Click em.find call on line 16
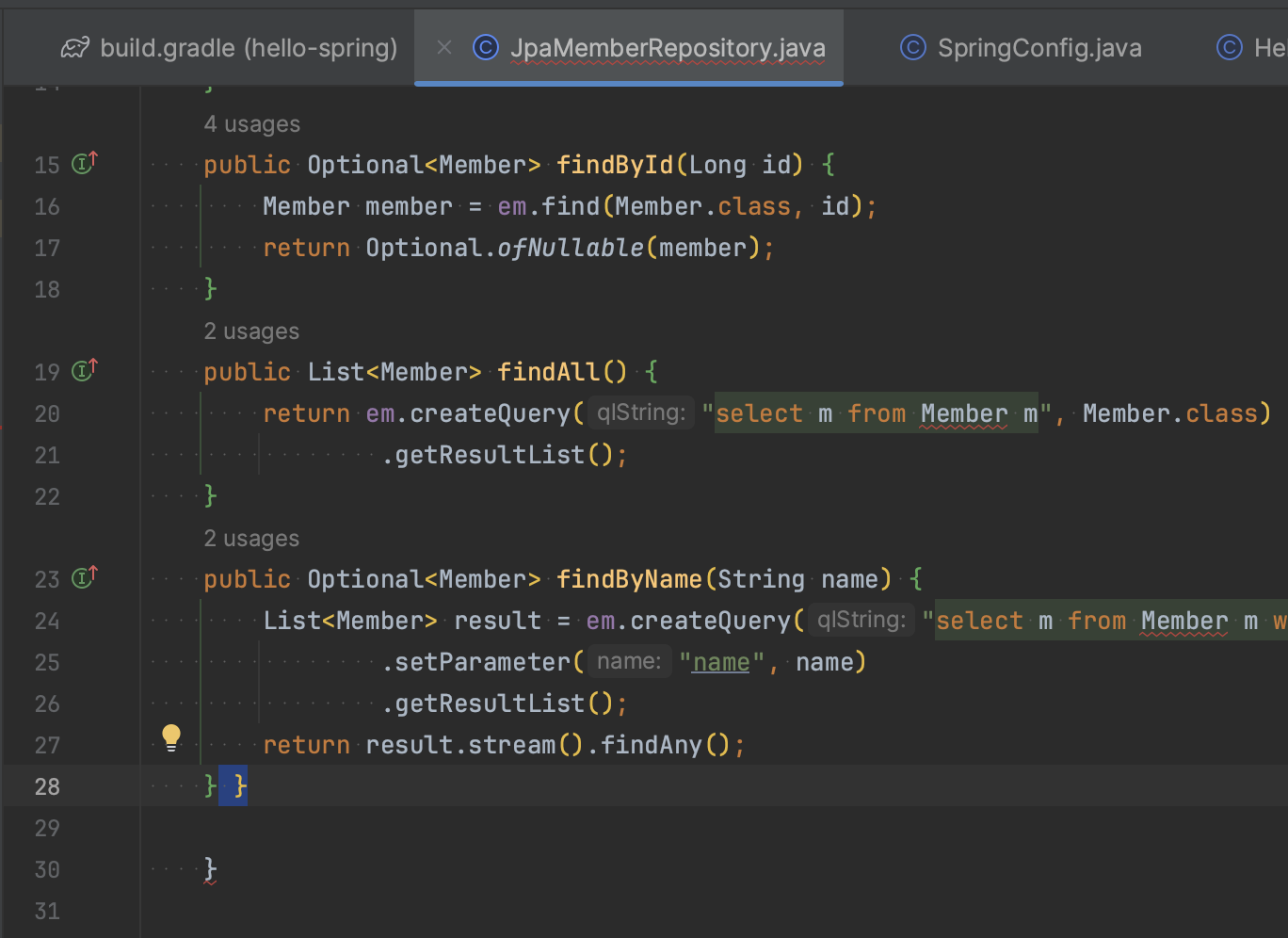Viewport: 1288px width, 938px height. (549, 206)
